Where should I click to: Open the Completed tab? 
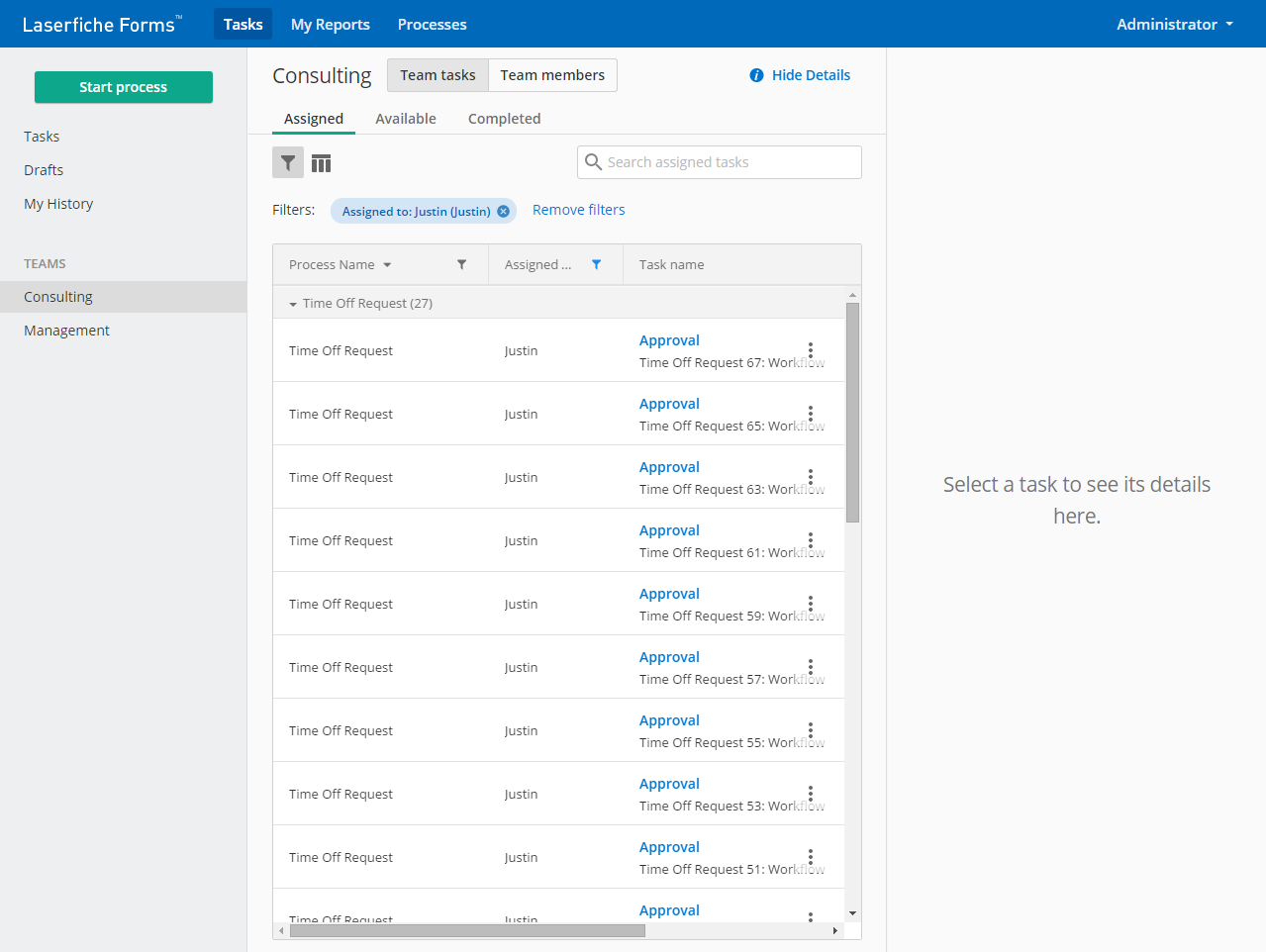pyautogui.click(x=504, y=119)
